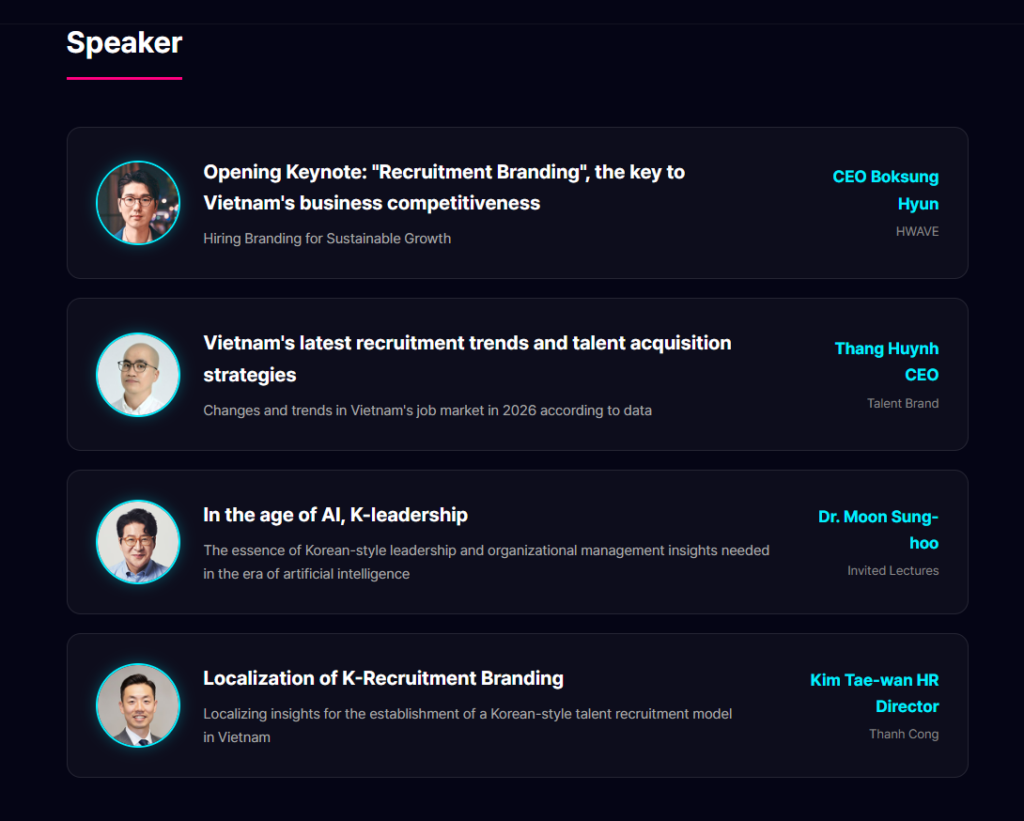Select the "In the age of AI, K-leadership" title
The height and width of the screenshot is (821, 1024).
[x=335, y=515]
